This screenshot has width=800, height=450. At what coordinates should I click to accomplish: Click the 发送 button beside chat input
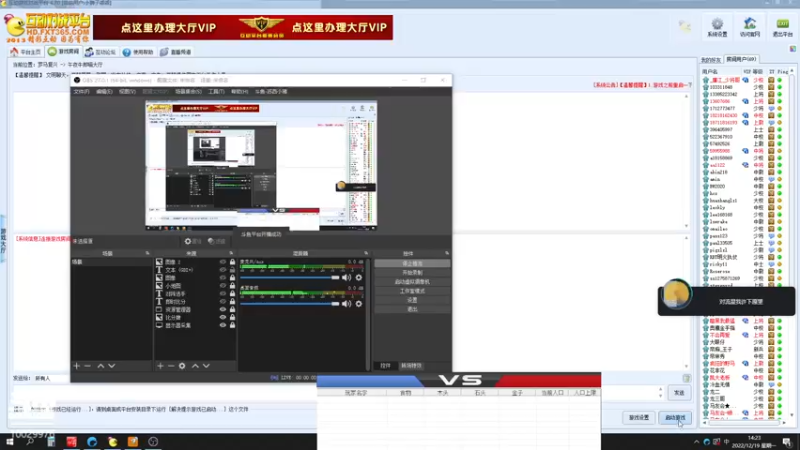point(679,393)
